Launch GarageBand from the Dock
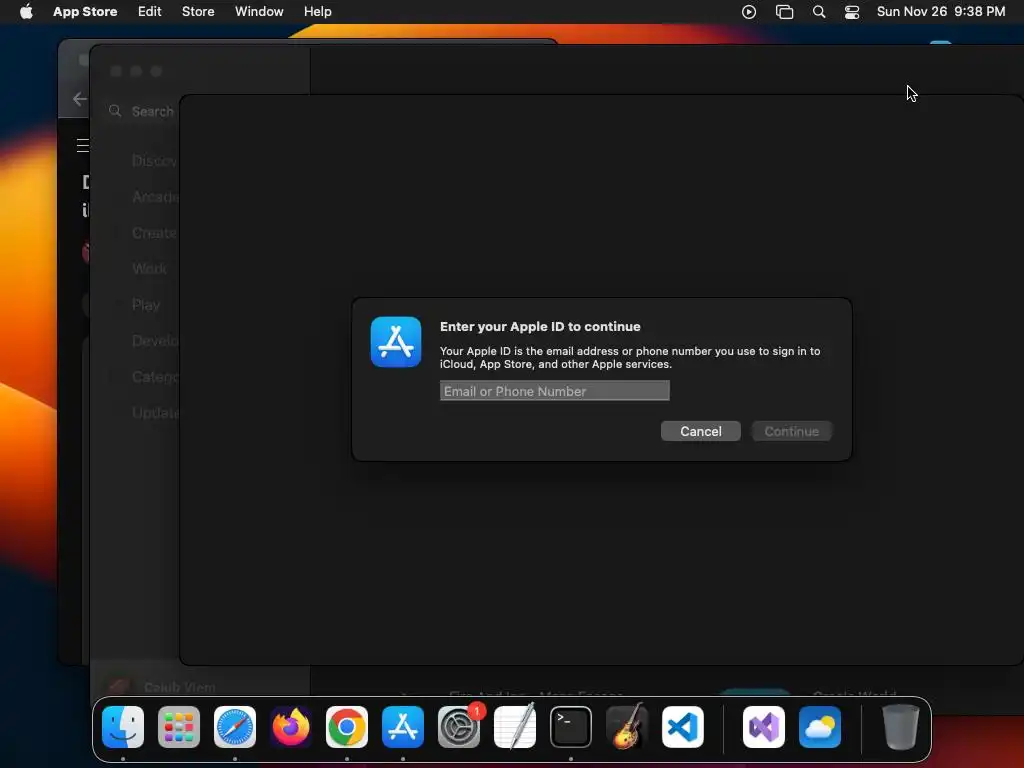Image resolution: width=1024 pixels, height=768 pixels. [x=627, y=727]
